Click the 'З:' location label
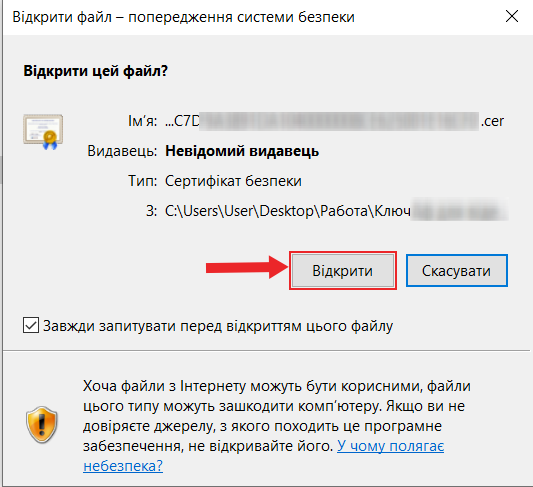Screen dimensions: 533x487 click(151, 211)
